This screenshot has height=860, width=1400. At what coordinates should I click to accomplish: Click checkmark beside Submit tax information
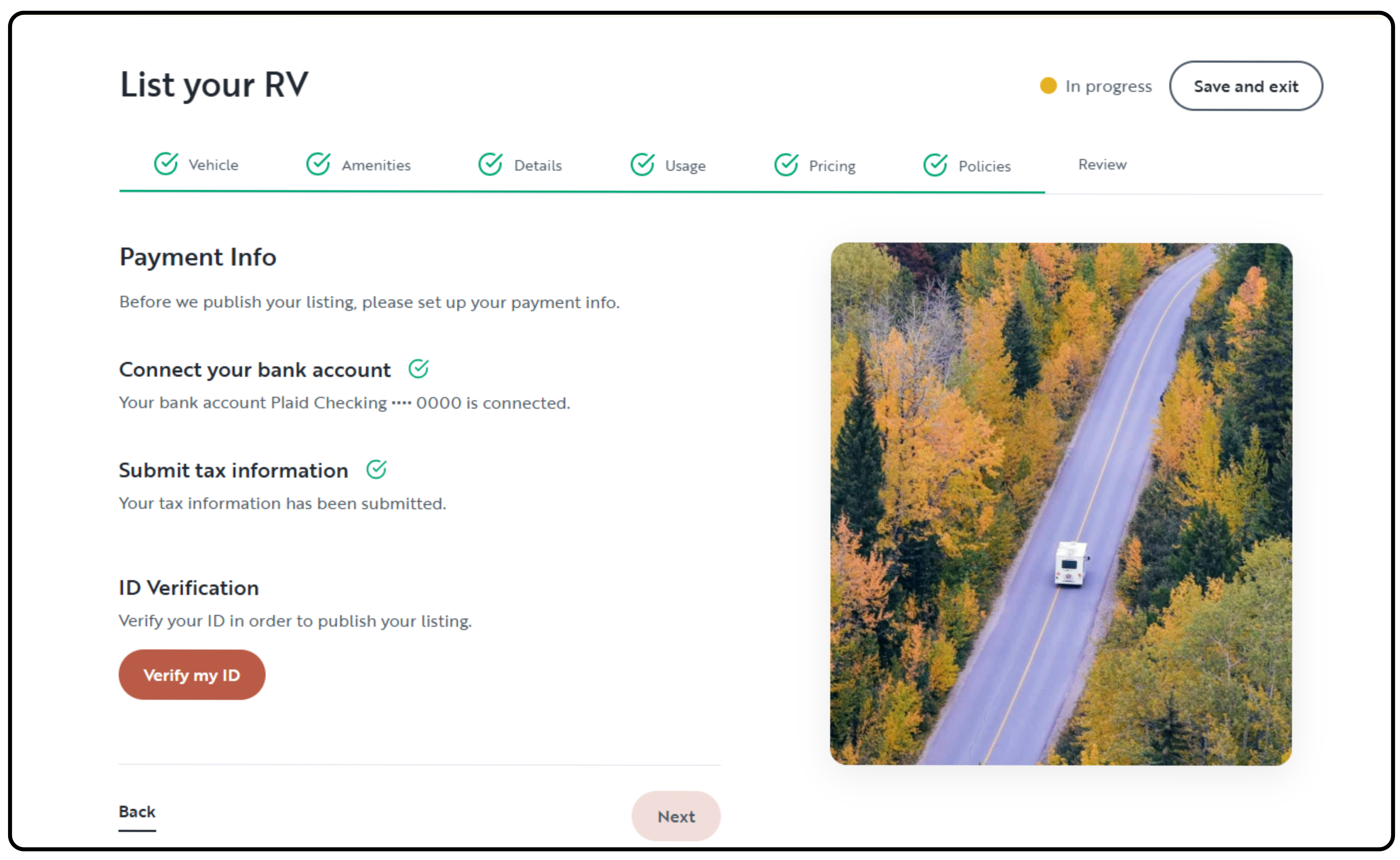(x=376, y=470)
